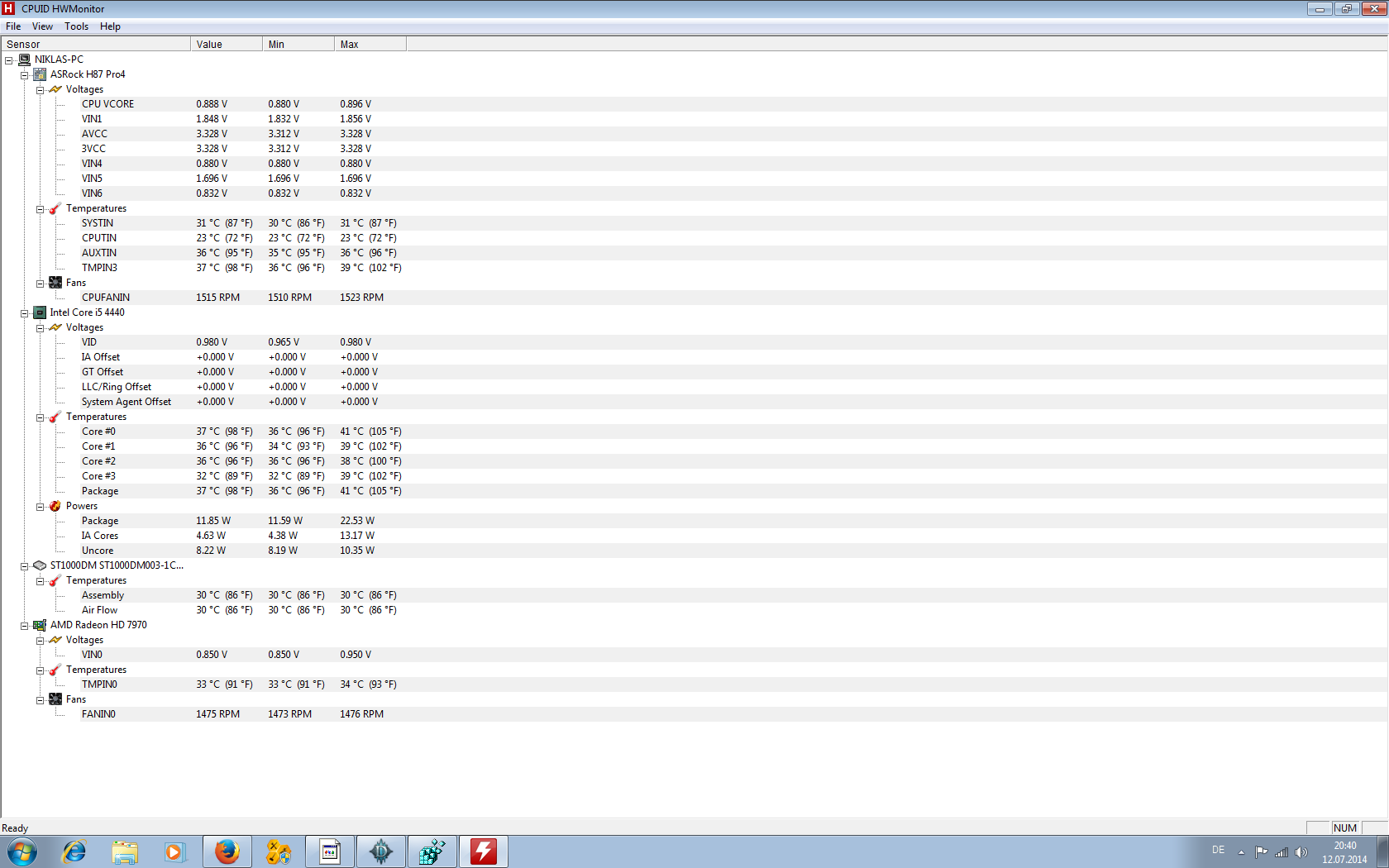This screenshot has height=868, width=1389.
Task: Click the Value column header
Action: 227,45
